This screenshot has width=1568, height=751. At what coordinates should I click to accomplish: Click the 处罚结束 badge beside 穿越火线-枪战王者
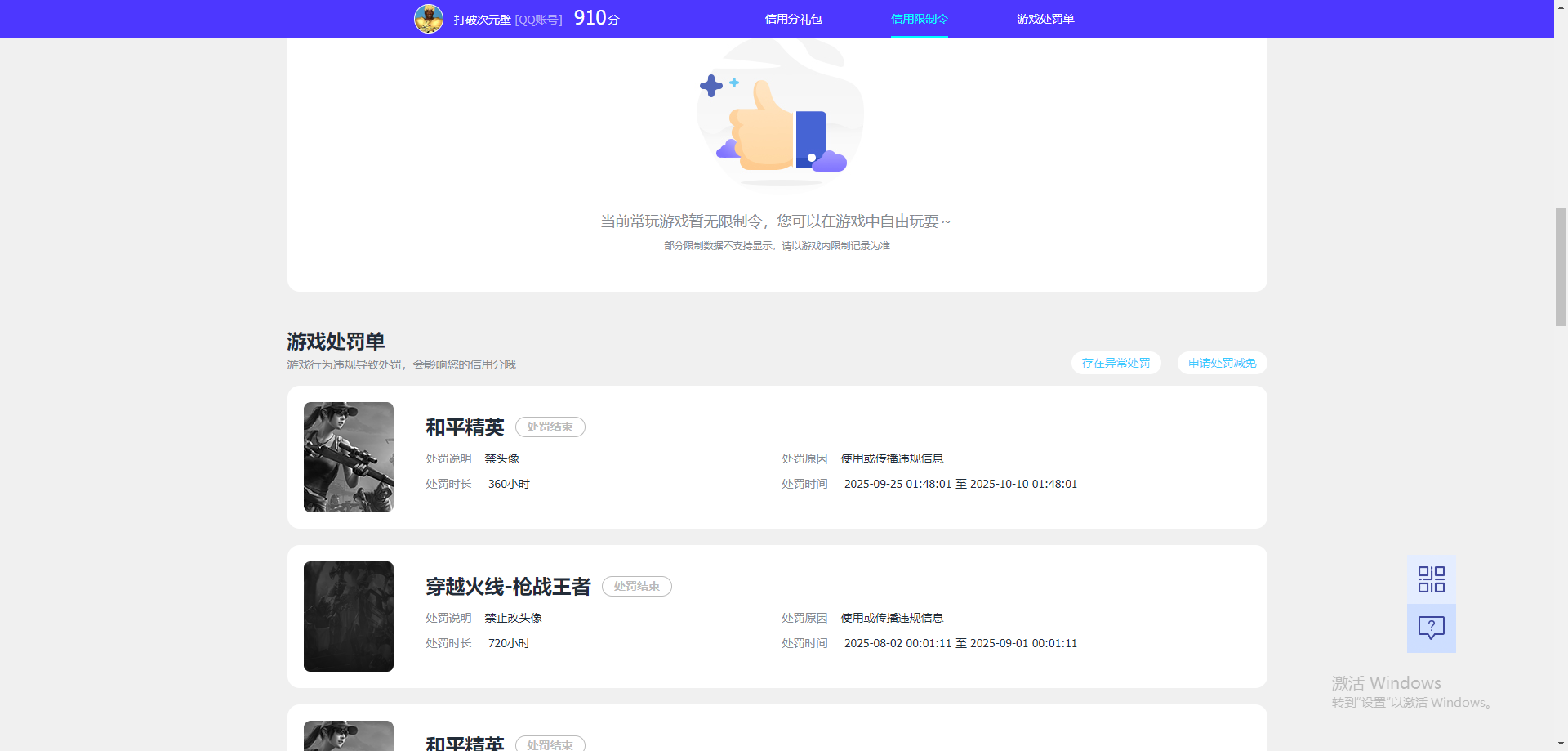636,586
